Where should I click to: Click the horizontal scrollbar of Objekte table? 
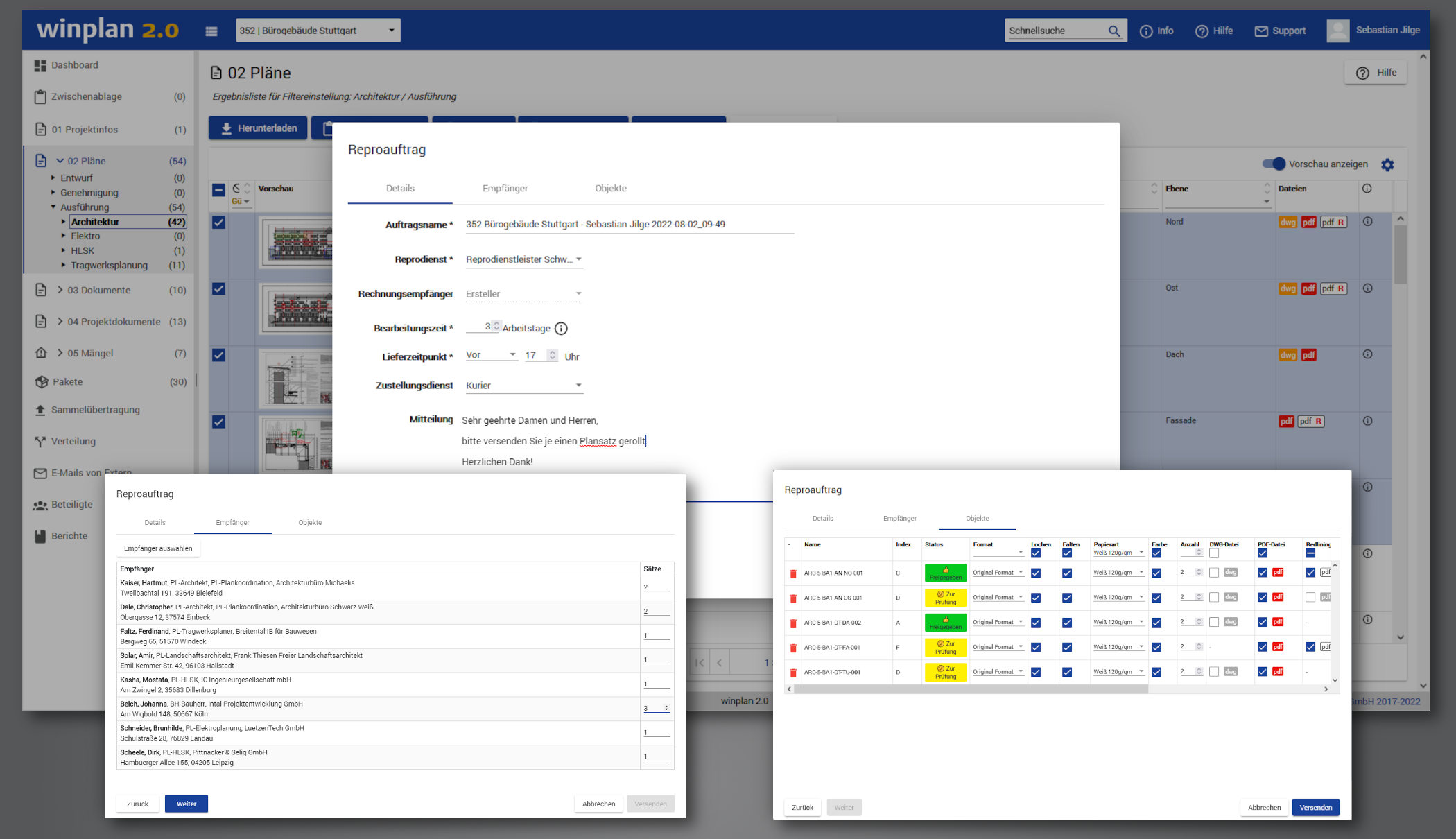click(971, 689)
